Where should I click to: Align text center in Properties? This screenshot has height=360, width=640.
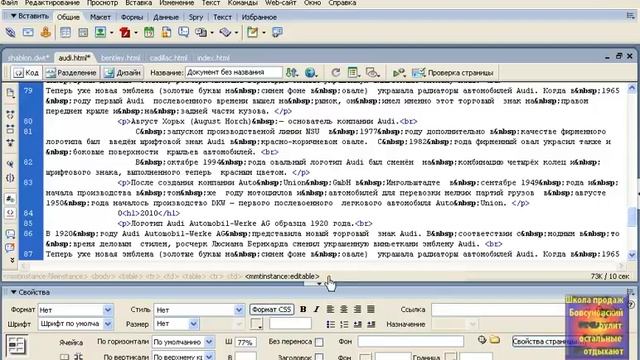coord(344,309)
